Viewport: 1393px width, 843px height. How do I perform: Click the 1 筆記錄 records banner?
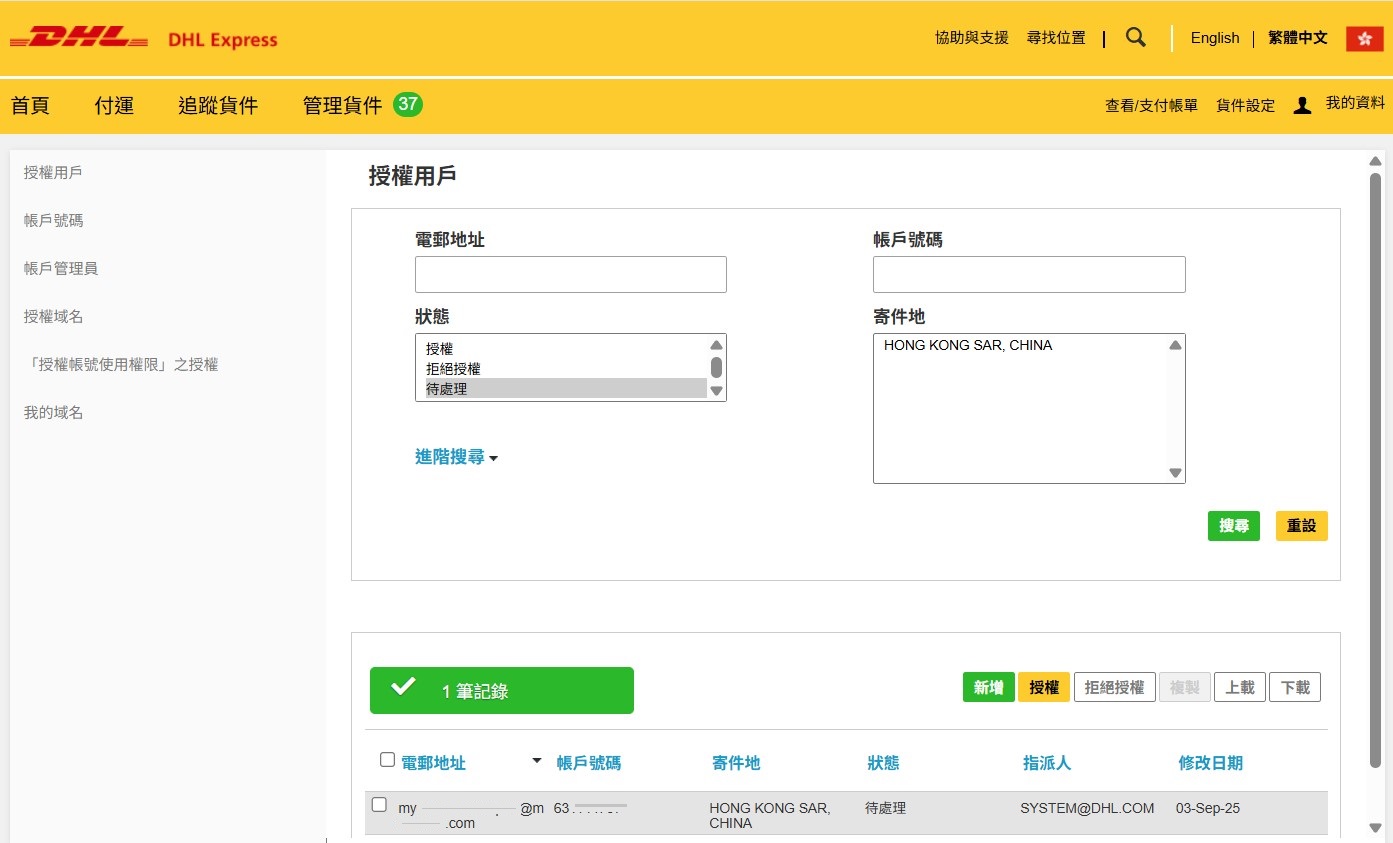(502, 690)
